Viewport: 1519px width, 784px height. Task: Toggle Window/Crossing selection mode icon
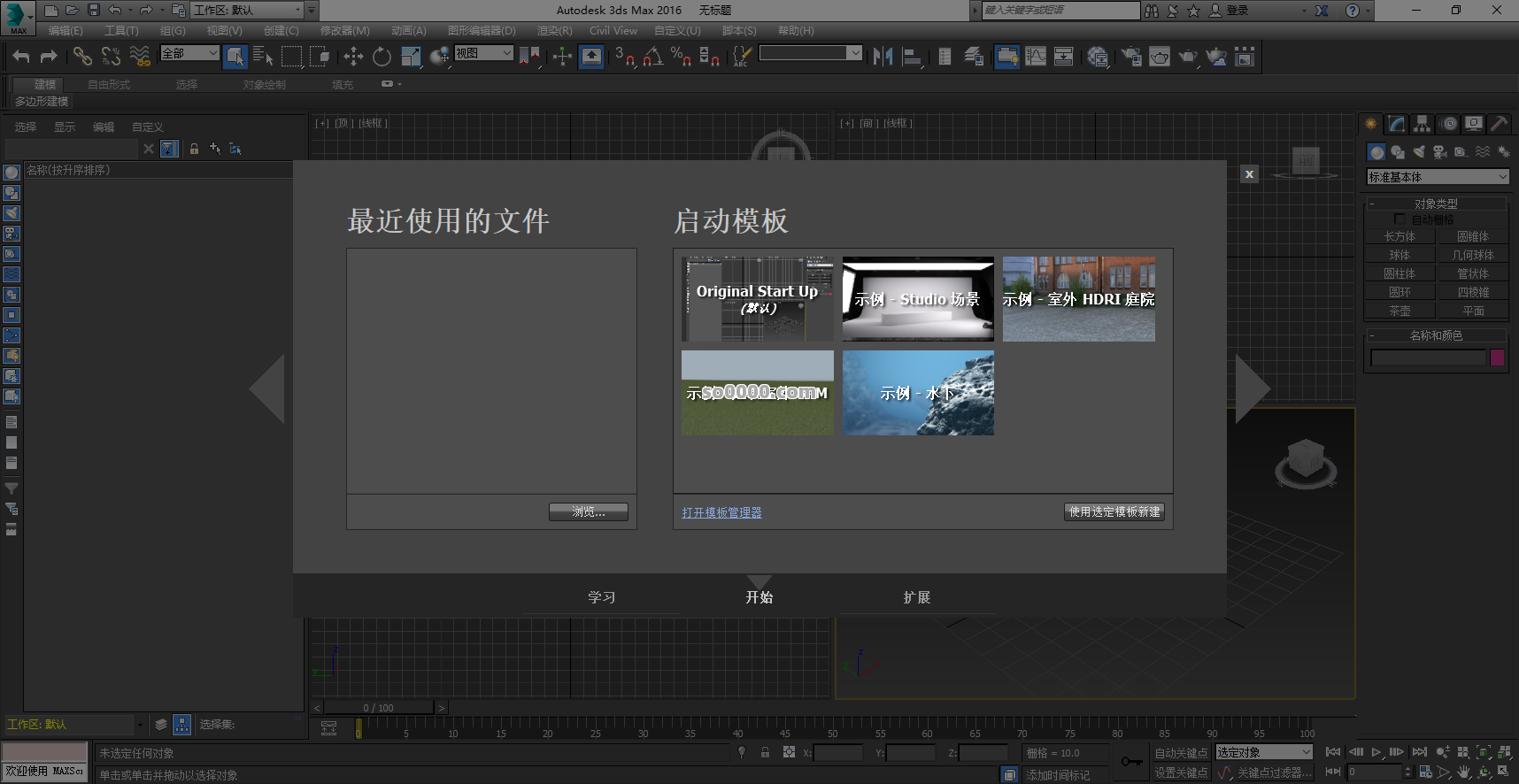click(320, 57)
